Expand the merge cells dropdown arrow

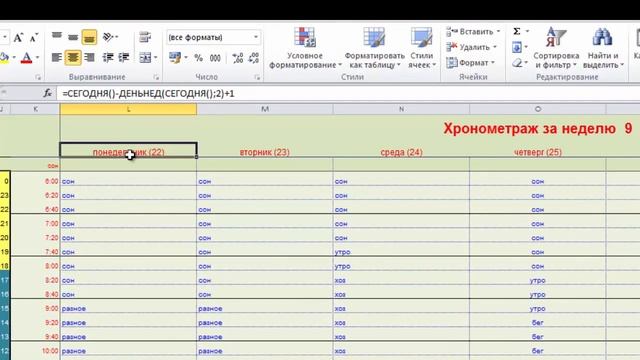pyautogui.click(x=156, y=58)
